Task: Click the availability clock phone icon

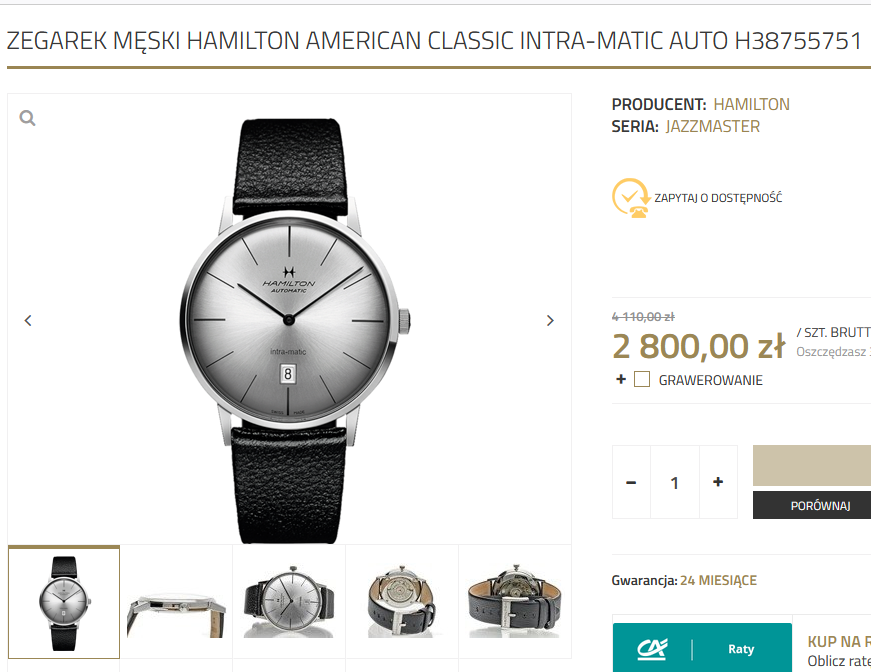Action: (x=630, y=198)
